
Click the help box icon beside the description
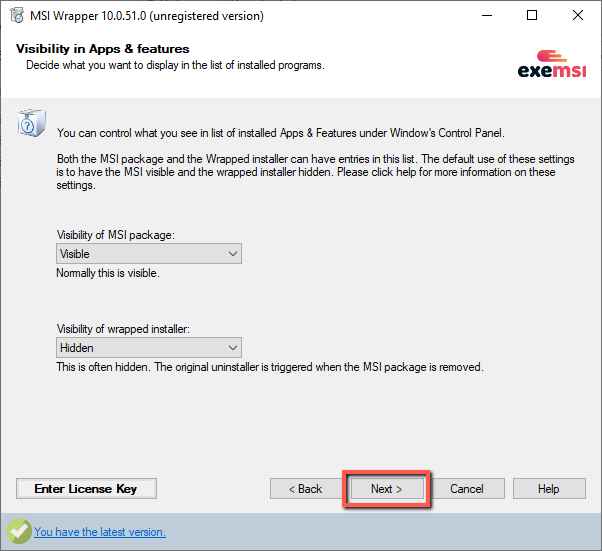tap(31, 123)
